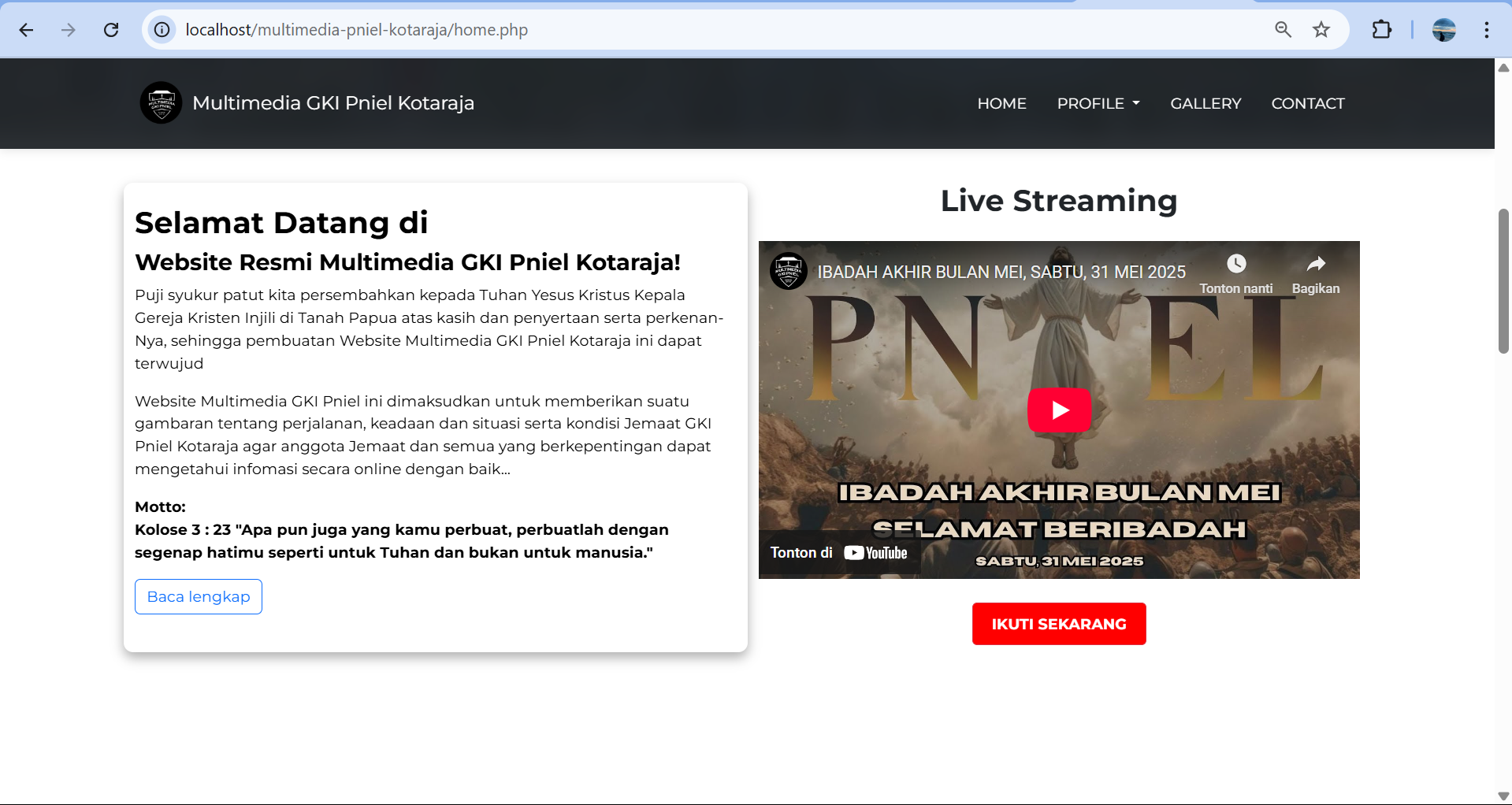Go back to the previous page

click(x=26, y=30)
